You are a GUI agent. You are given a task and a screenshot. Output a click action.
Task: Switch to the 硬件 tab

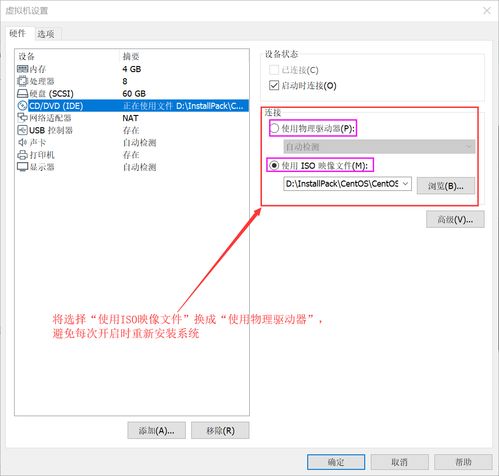pos(18,33)
